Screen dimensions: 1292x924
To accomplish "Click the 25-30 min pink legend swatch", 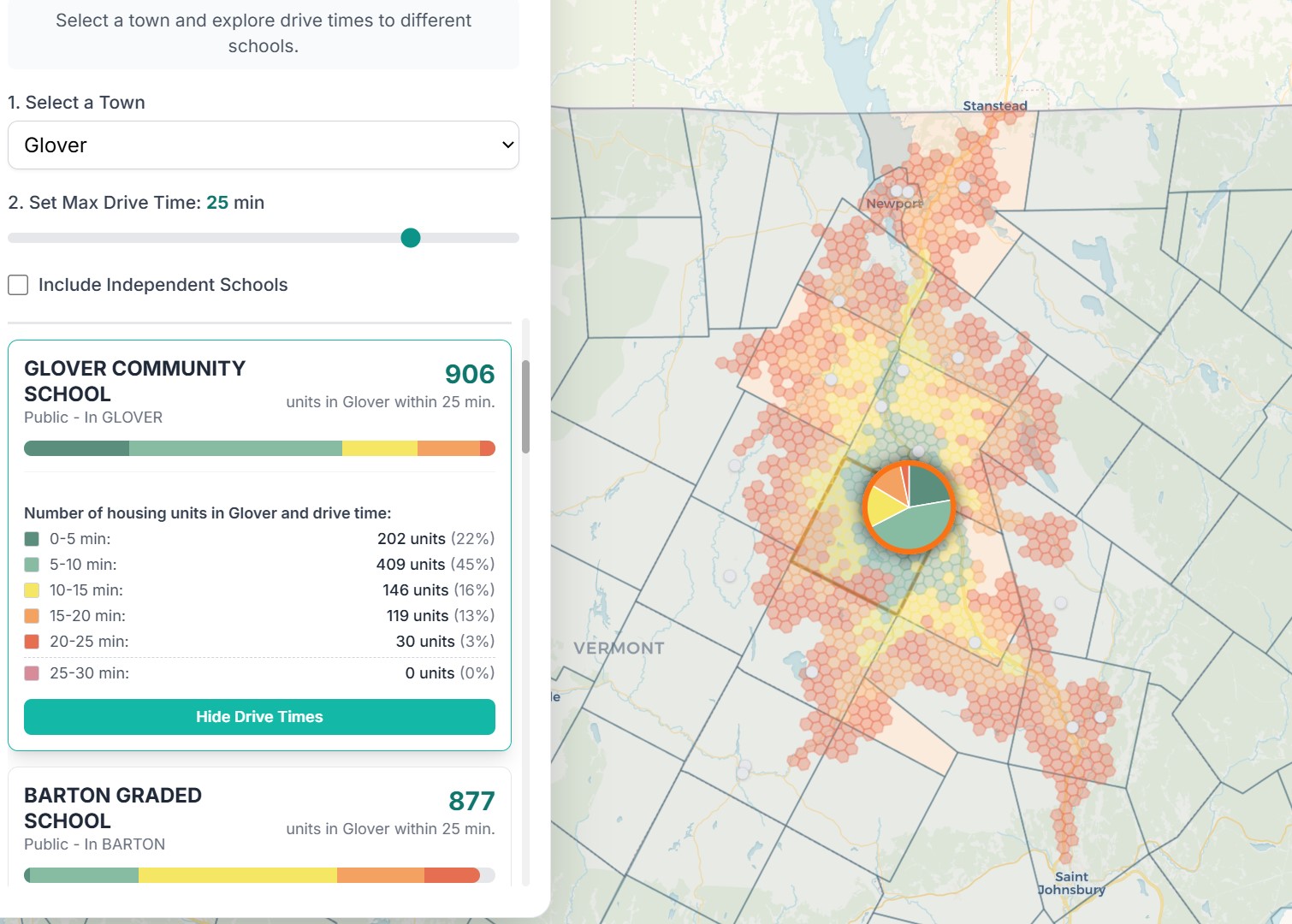I will tap(32, 673).
